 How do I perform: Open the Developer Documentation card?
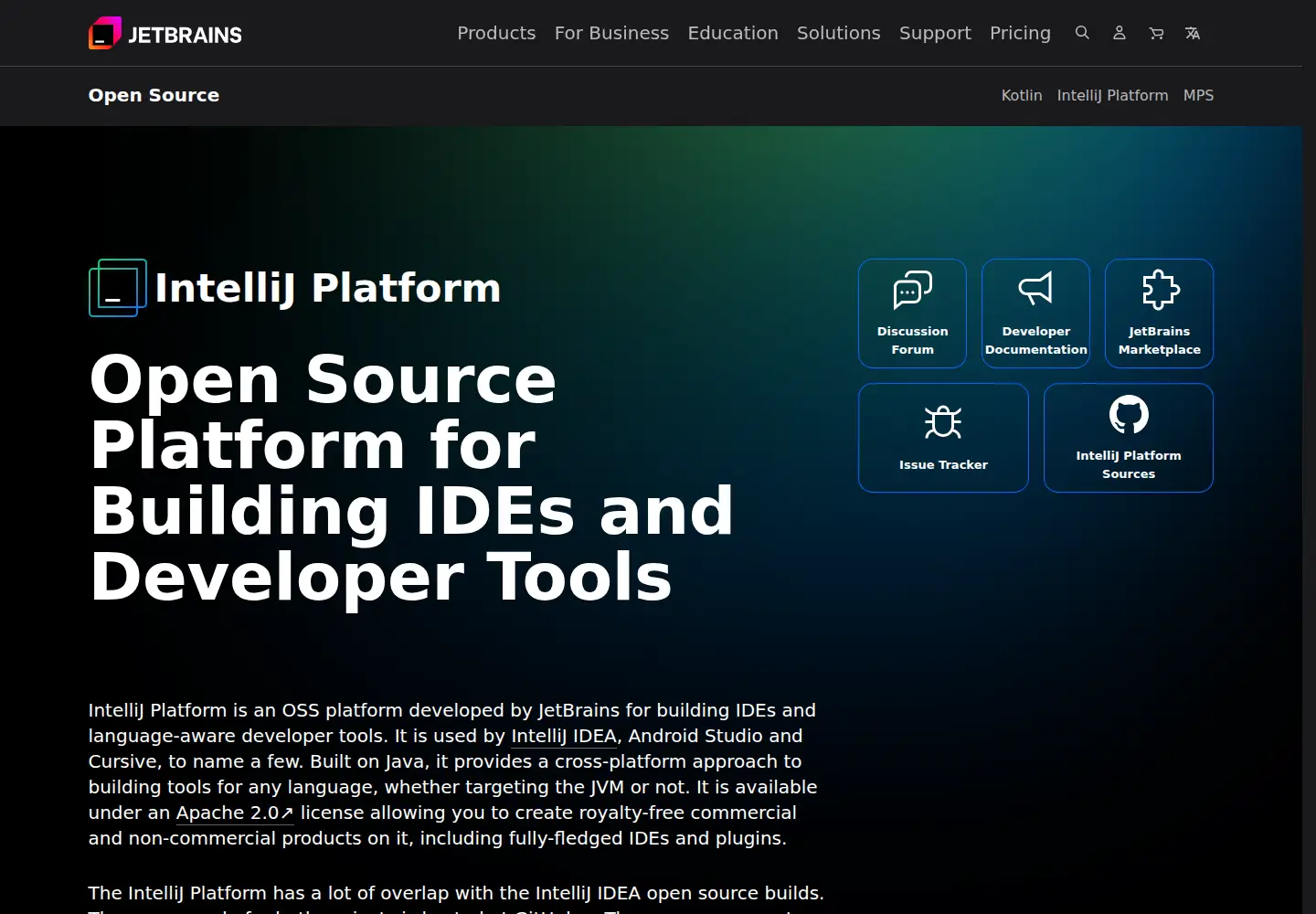point(1035,314)
